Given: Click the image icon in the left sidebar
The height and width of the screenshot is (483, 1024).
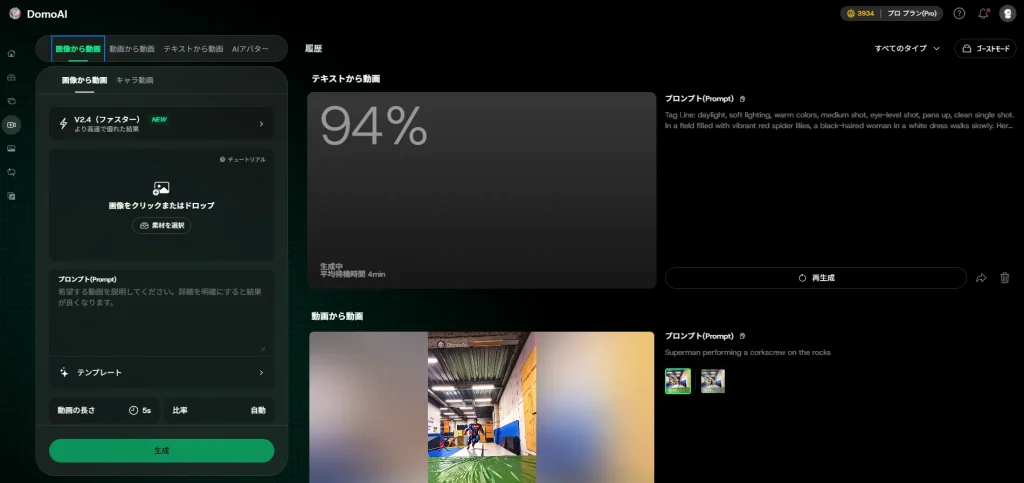Looking at the screenshot, I should (x=11, y=149).
